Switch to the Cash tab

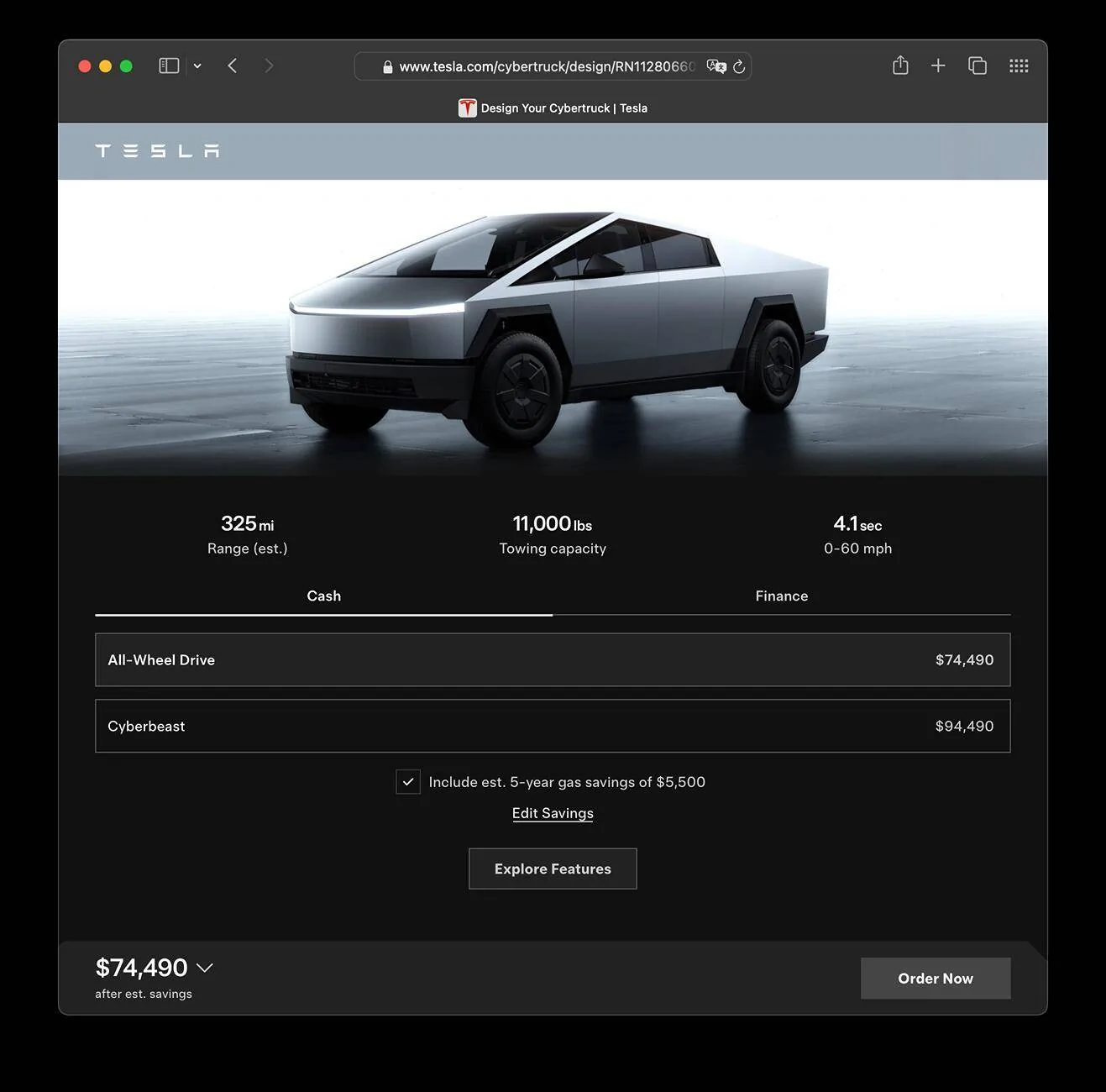pos(324,596)
